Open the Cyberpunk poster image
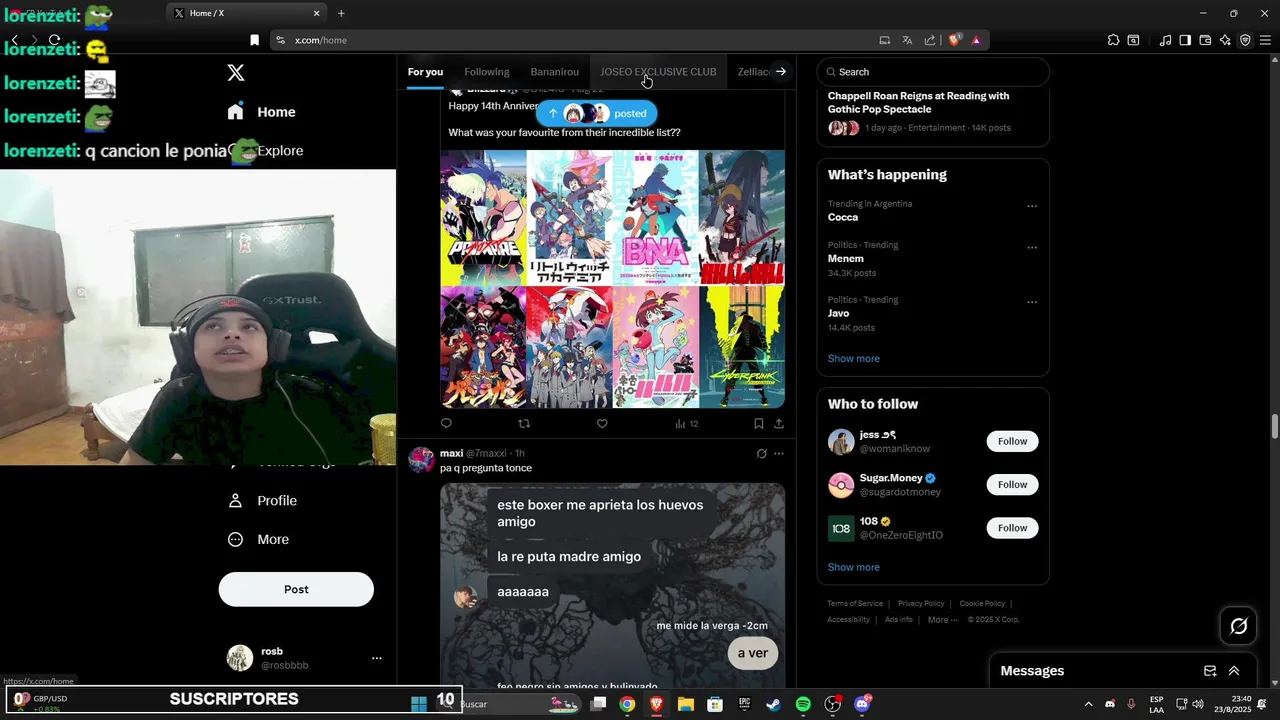 tap(742, 347)
